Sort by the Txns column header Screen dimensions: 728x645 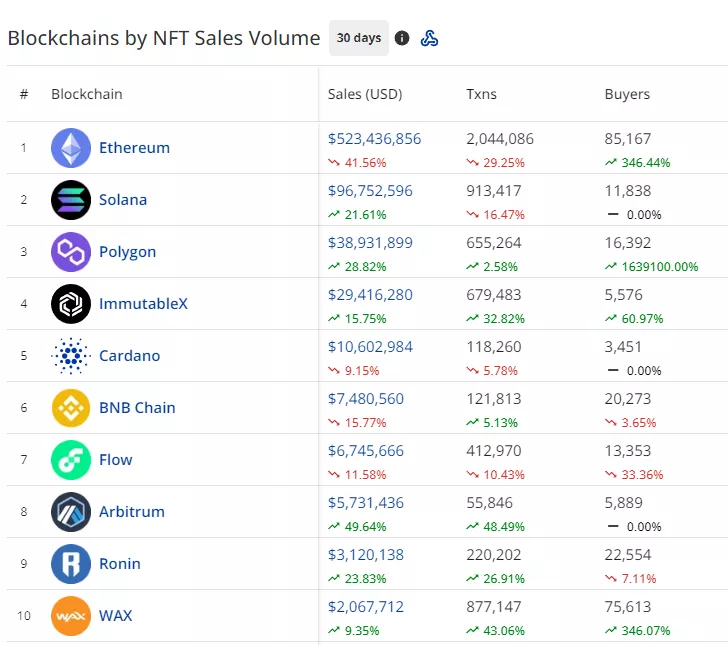tap(481, 94)
